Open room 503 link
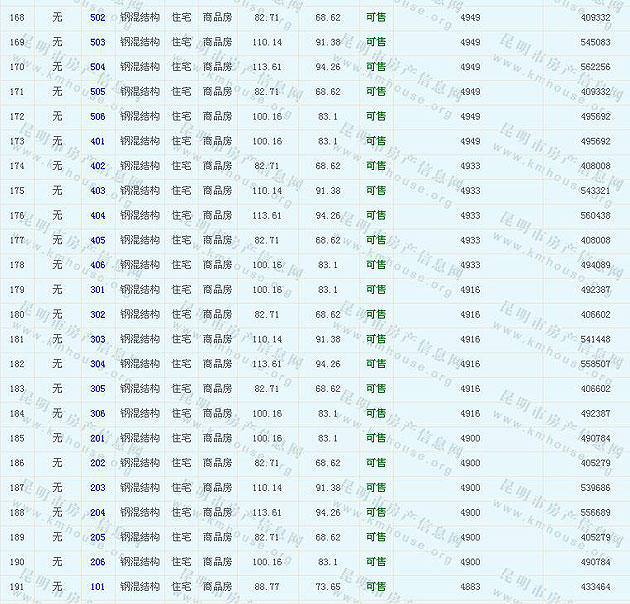 tap(97, 43)
